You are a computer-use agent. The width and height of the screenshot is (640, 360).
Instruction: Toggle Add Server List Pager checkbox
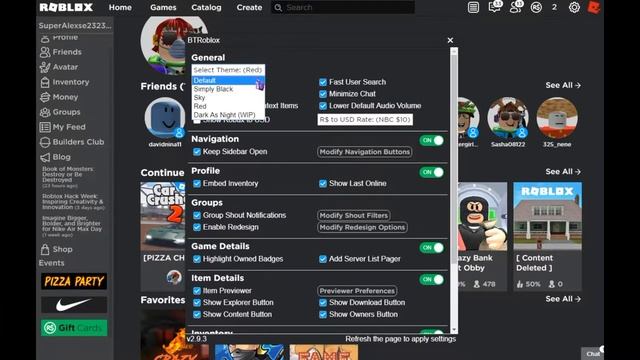[x=323, y=259]
